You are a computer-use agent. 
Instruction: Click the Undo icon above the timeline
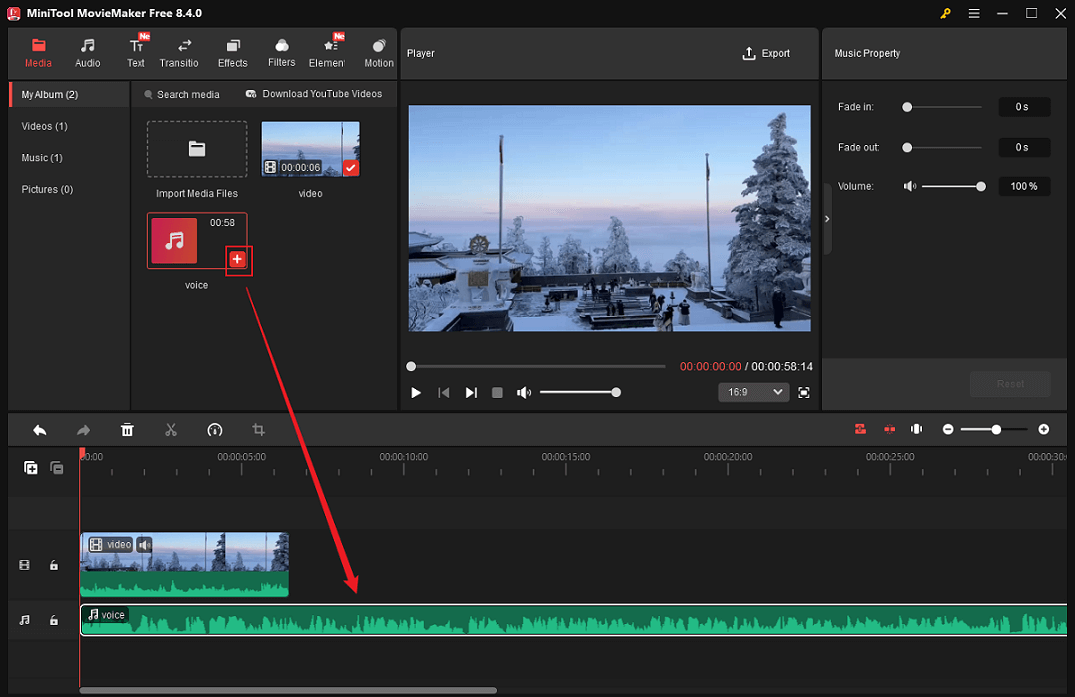39,429
